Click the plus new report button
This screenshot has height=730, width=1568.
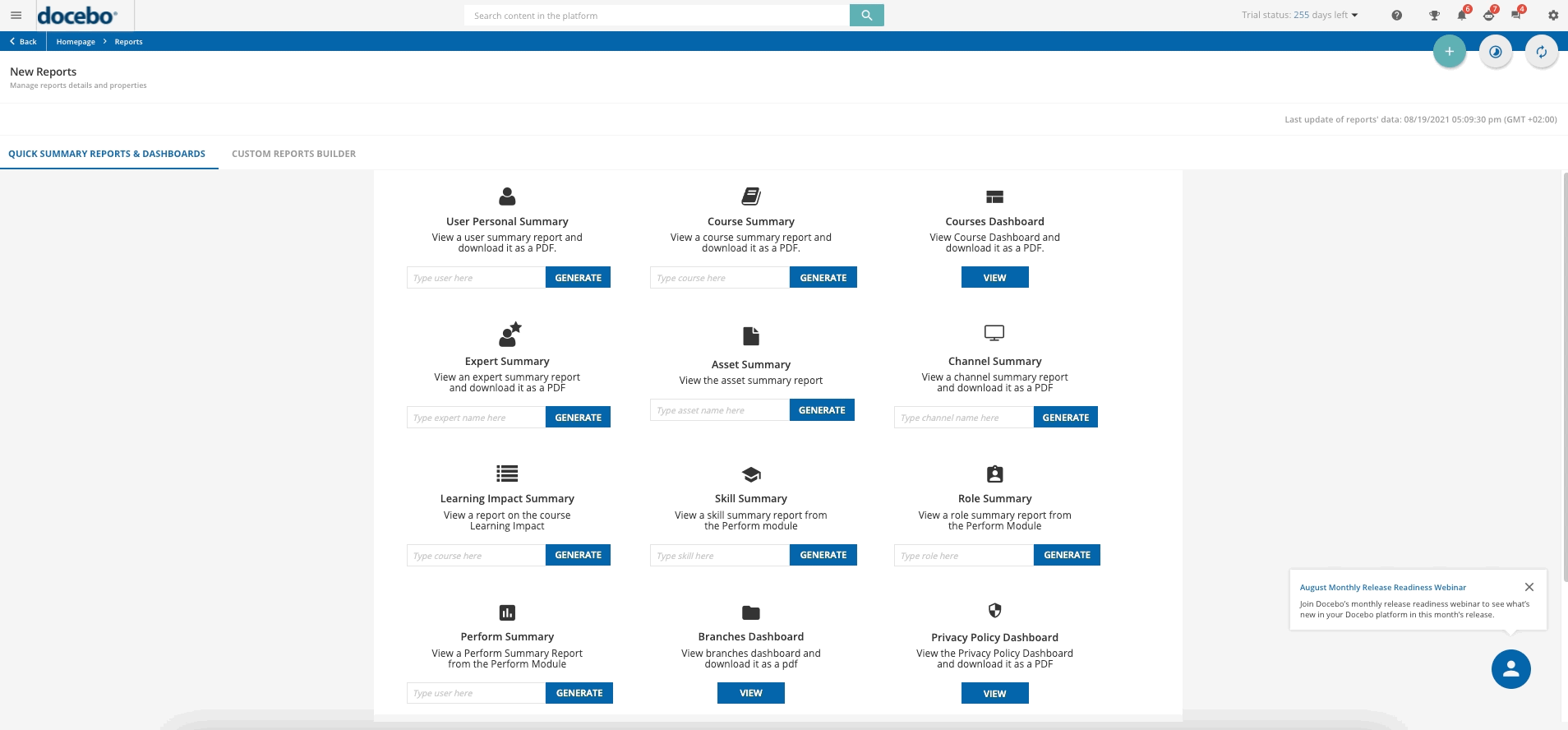(1450, 52)
